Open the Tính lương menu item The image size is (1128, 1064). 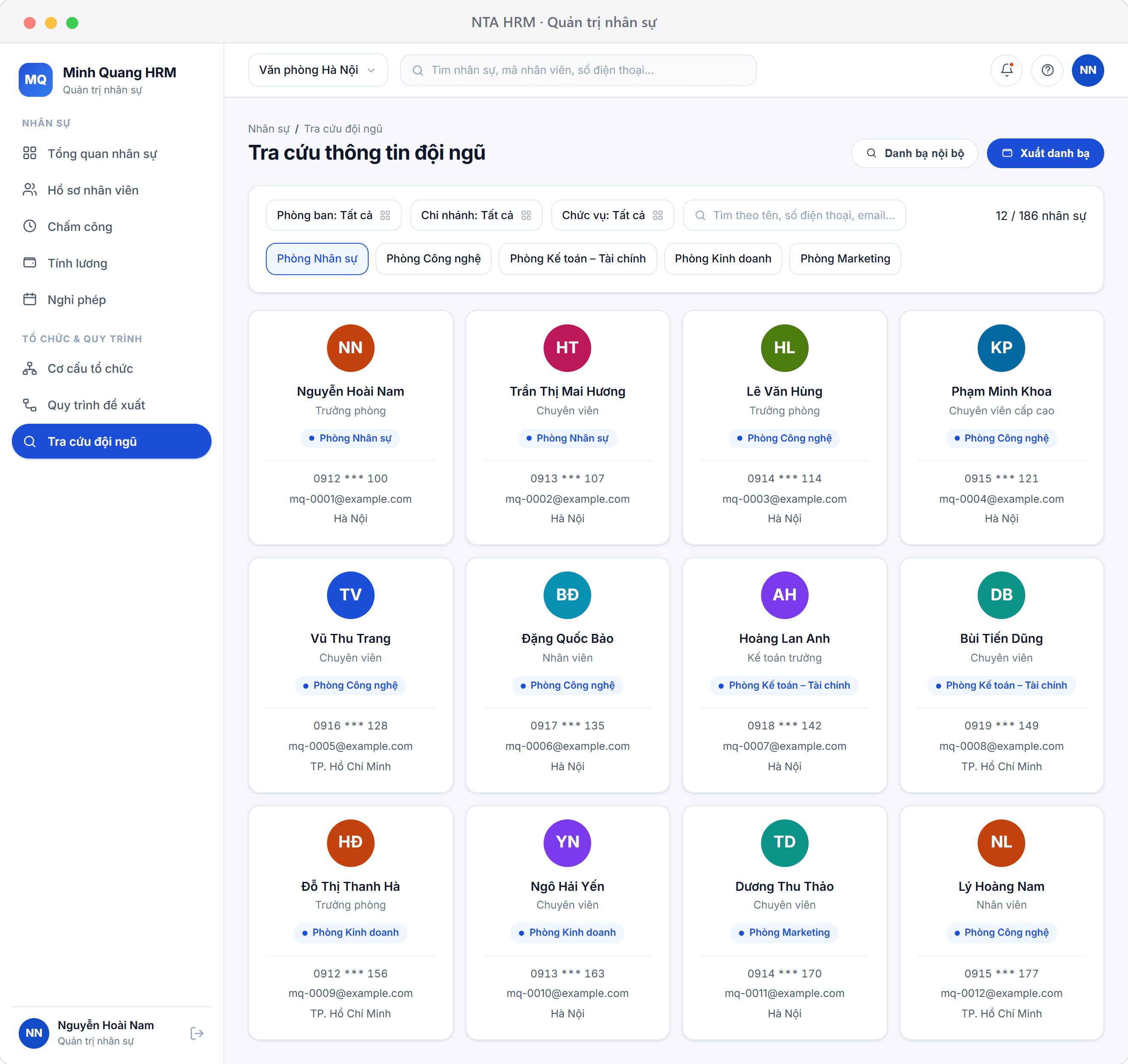112,263
